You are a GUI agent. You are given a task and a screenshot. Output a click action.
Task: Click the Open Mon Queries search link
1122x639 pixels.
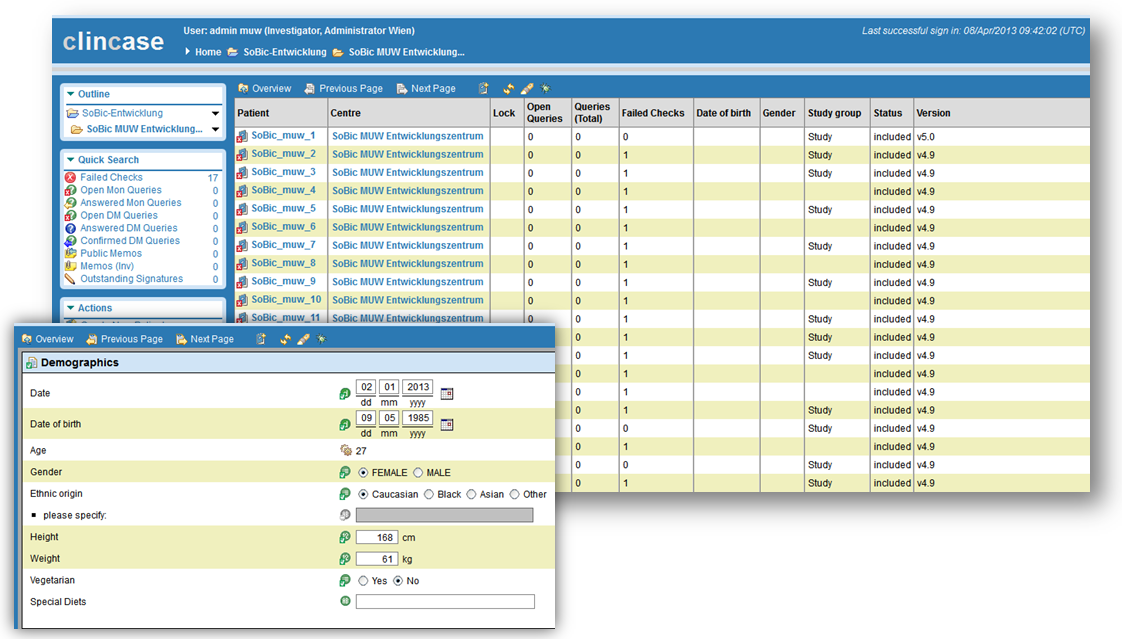click(120, 190)
